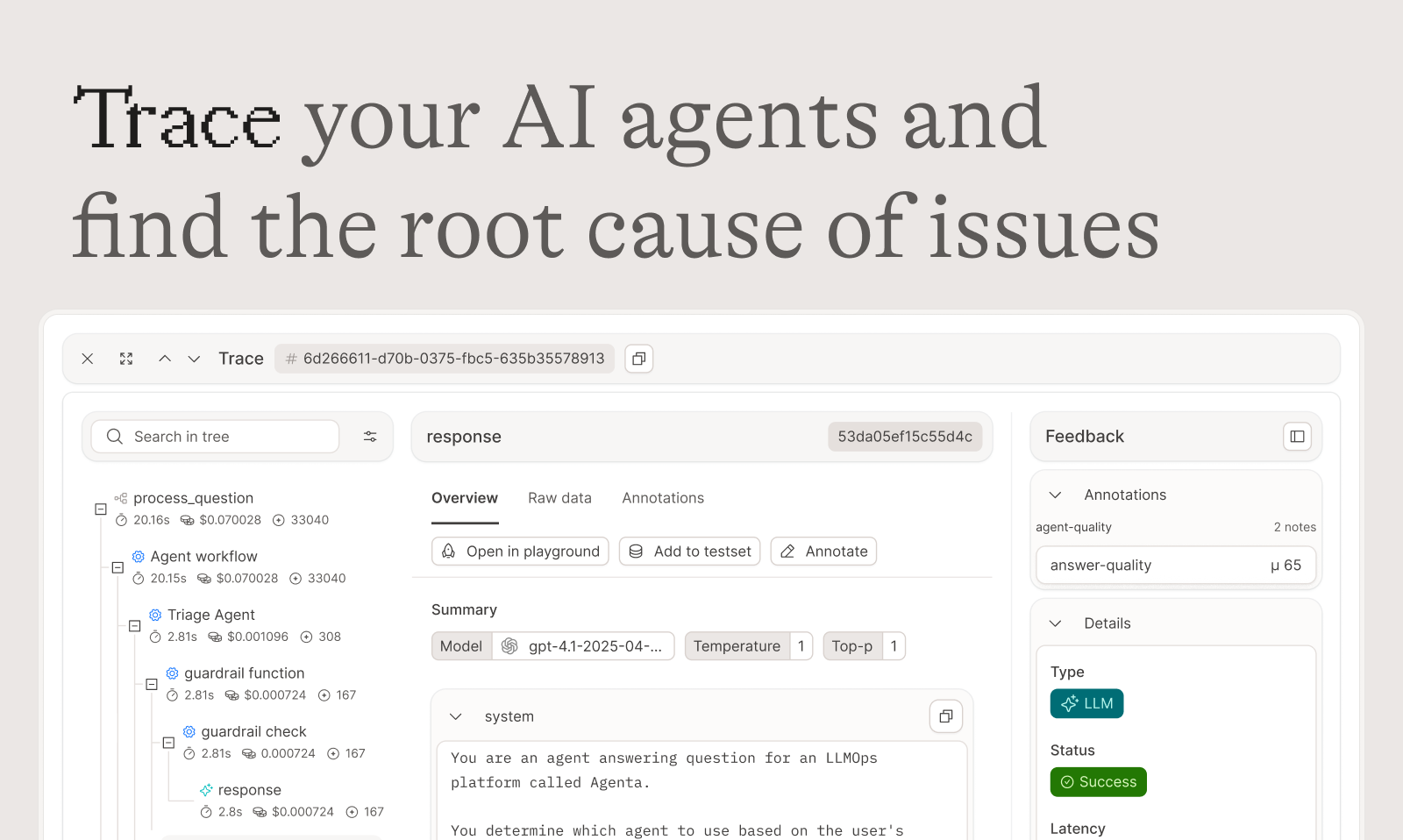Collapse the Annotations section in Feedback
Screen dimensions: 1403x840
pyautogui.click(x=1056, y=495)
